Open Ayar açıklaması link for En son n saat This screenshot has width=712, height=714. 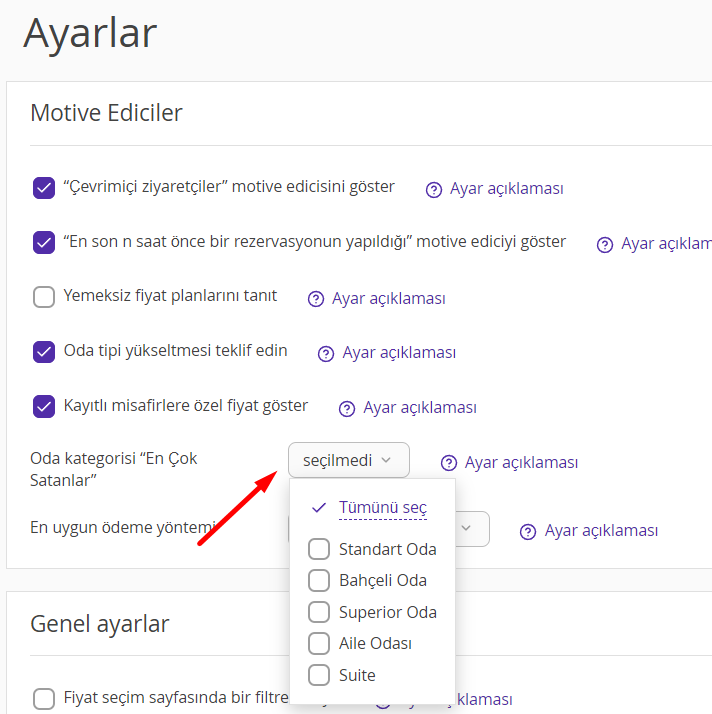666,244
